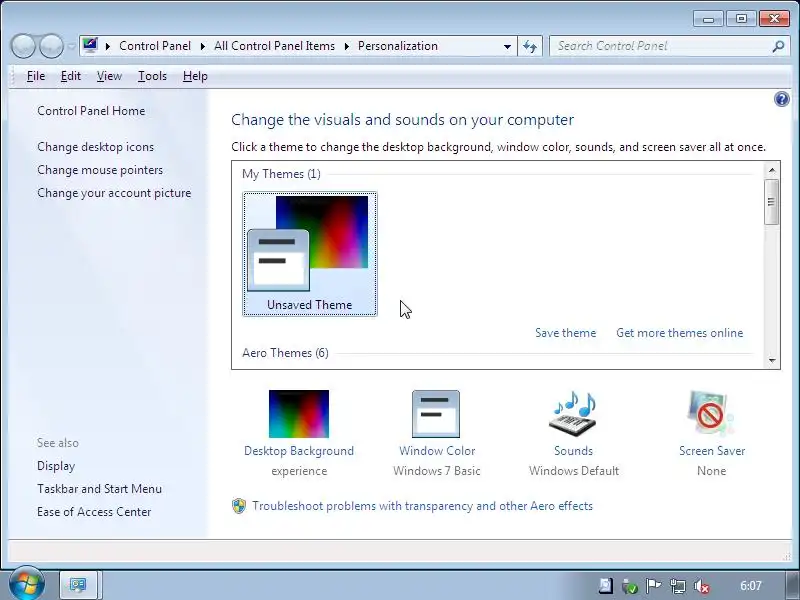This screenshot has width=800, height=600.
Task: Open the View menu
Action: pyautogui.click(x=109, y=76)
